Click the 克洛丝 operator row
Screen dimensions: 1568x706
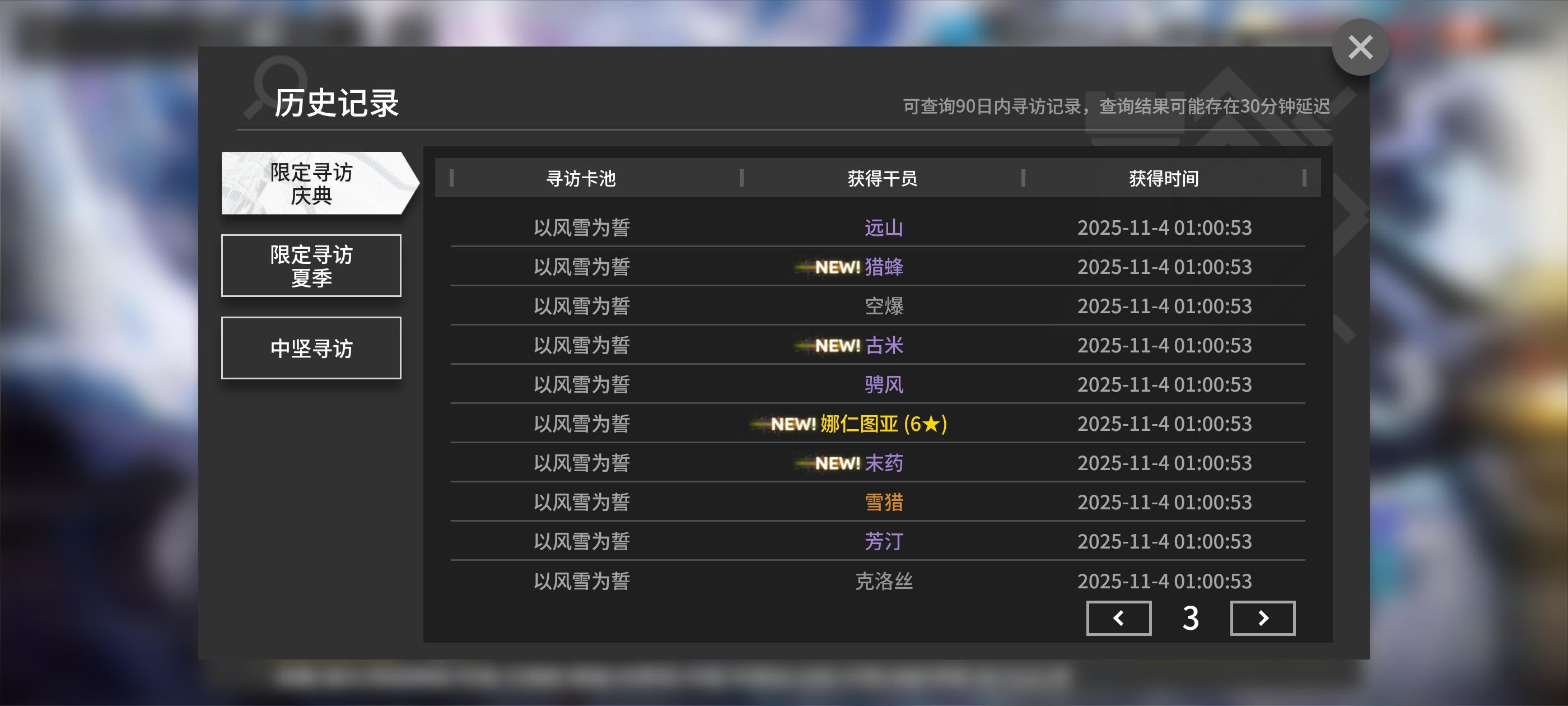[884, 580]
